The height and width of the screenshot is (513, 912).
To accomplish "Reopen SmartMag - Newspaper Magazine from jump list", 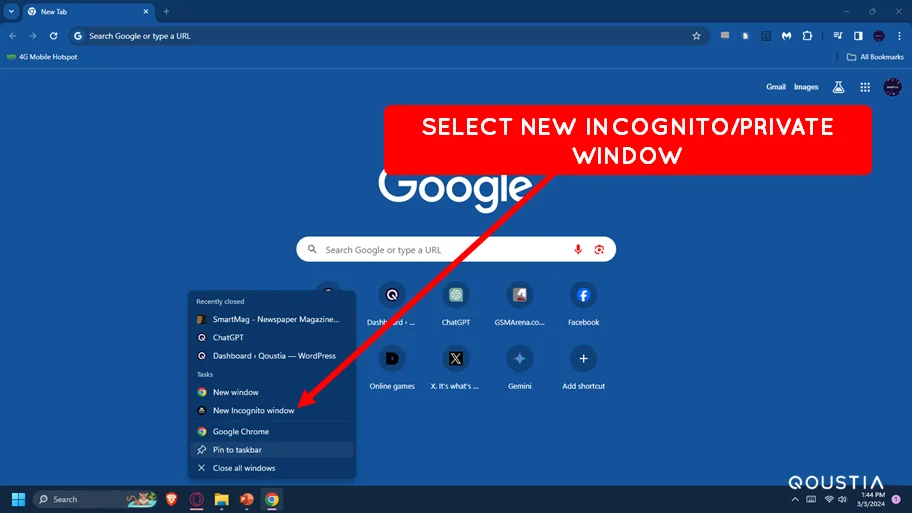I will tap(272, 319).
